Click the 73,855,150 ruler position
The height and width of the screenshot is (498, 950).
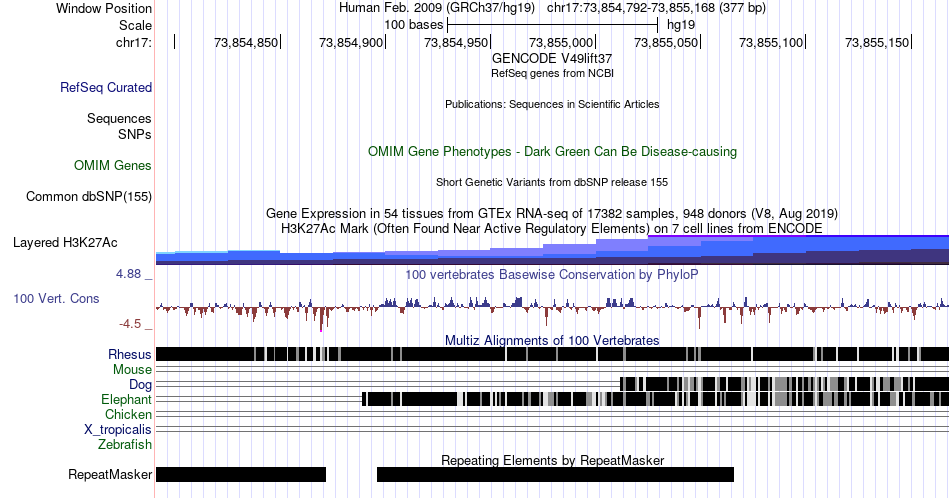coord(877,42)
